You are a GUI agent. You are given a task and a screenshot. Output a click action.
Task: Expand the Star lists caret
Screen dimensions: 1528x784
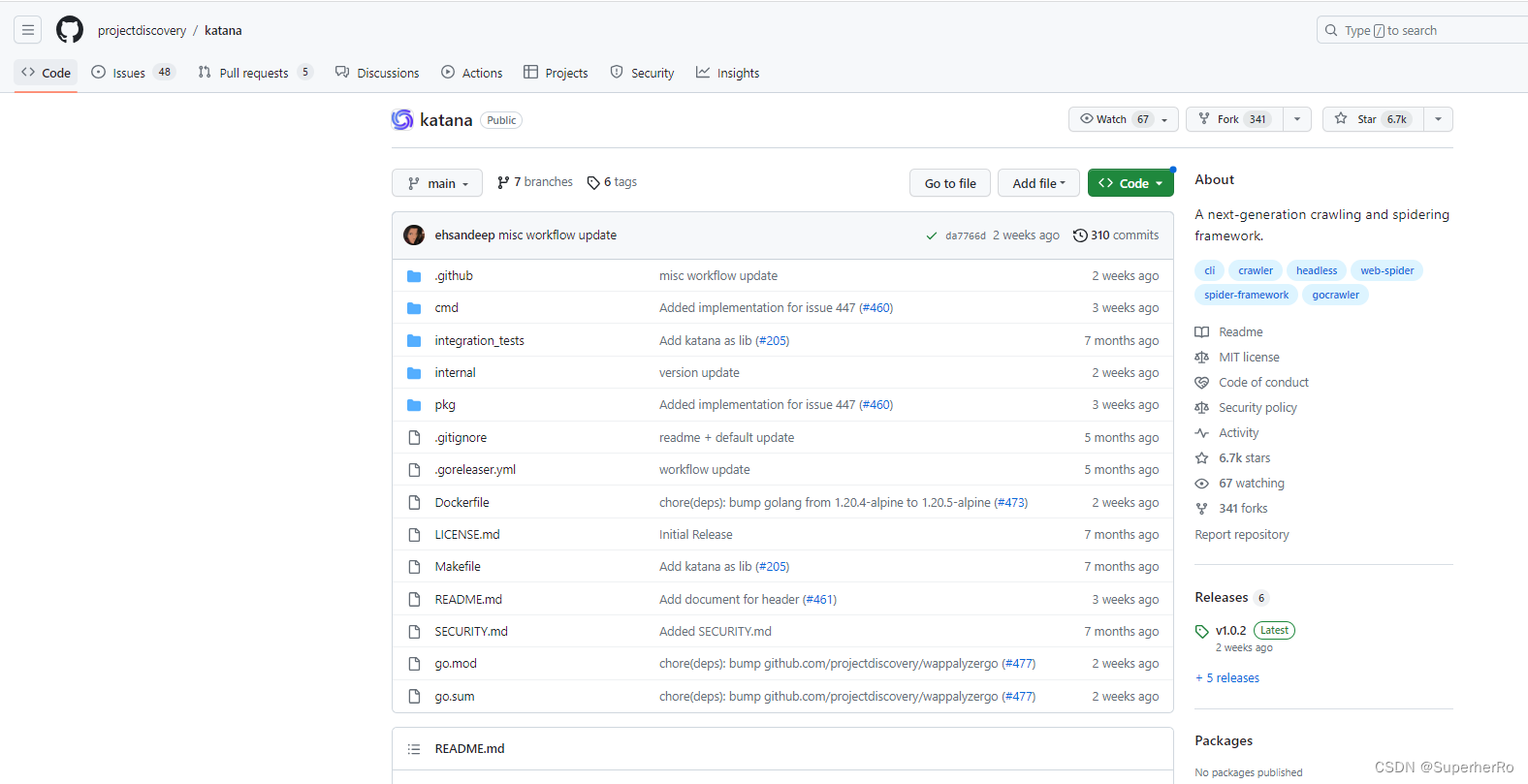(x=1439, y=119)
